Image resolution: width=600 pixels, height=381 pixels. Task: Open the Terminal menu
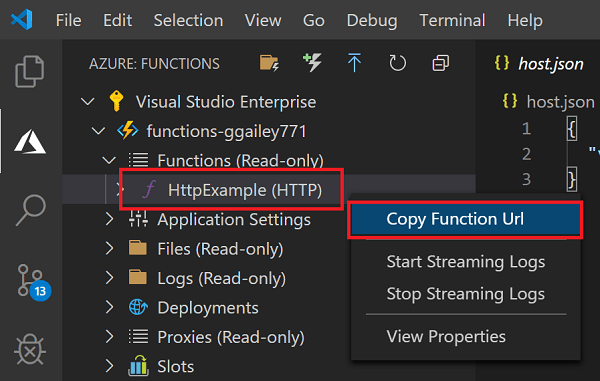coord(452,20)
